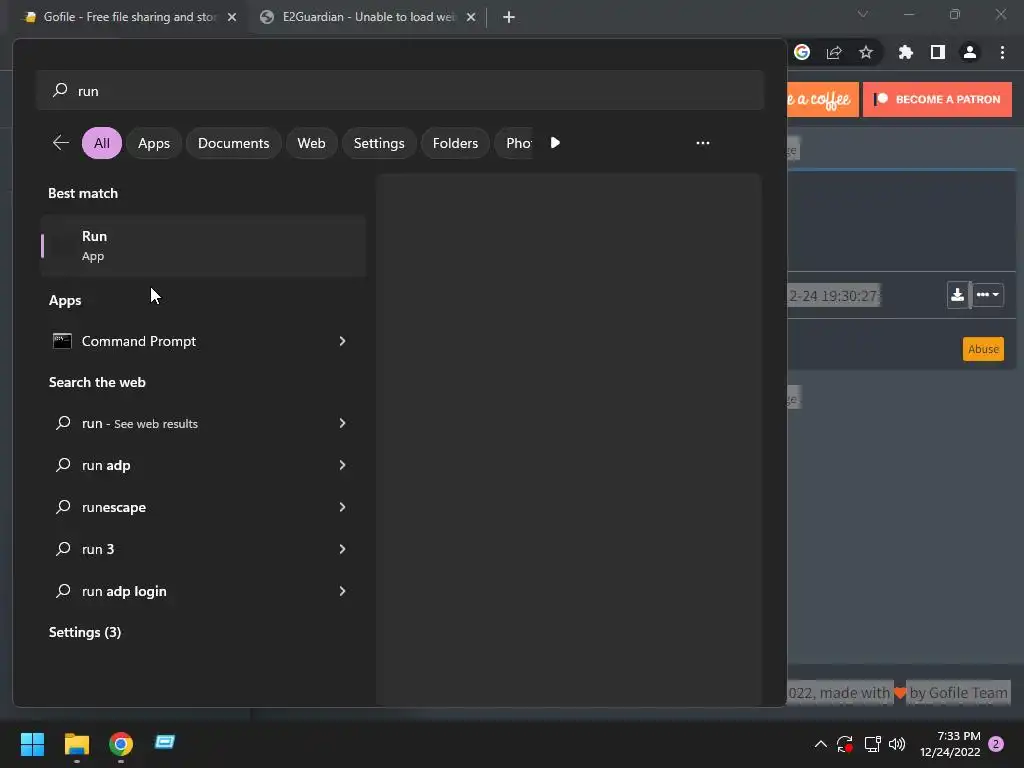
Task: Switch to the Gofile tab
Action: coord(129,17)
